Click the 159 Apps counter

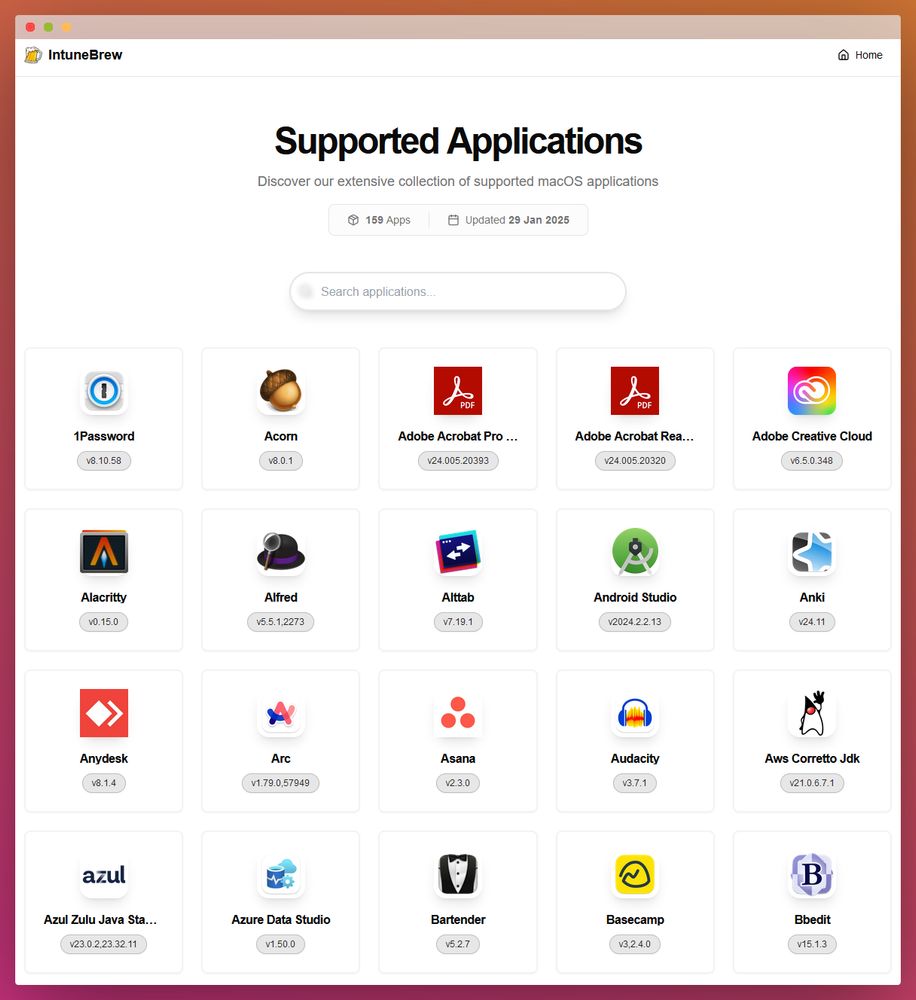click(x=379, y=220)
